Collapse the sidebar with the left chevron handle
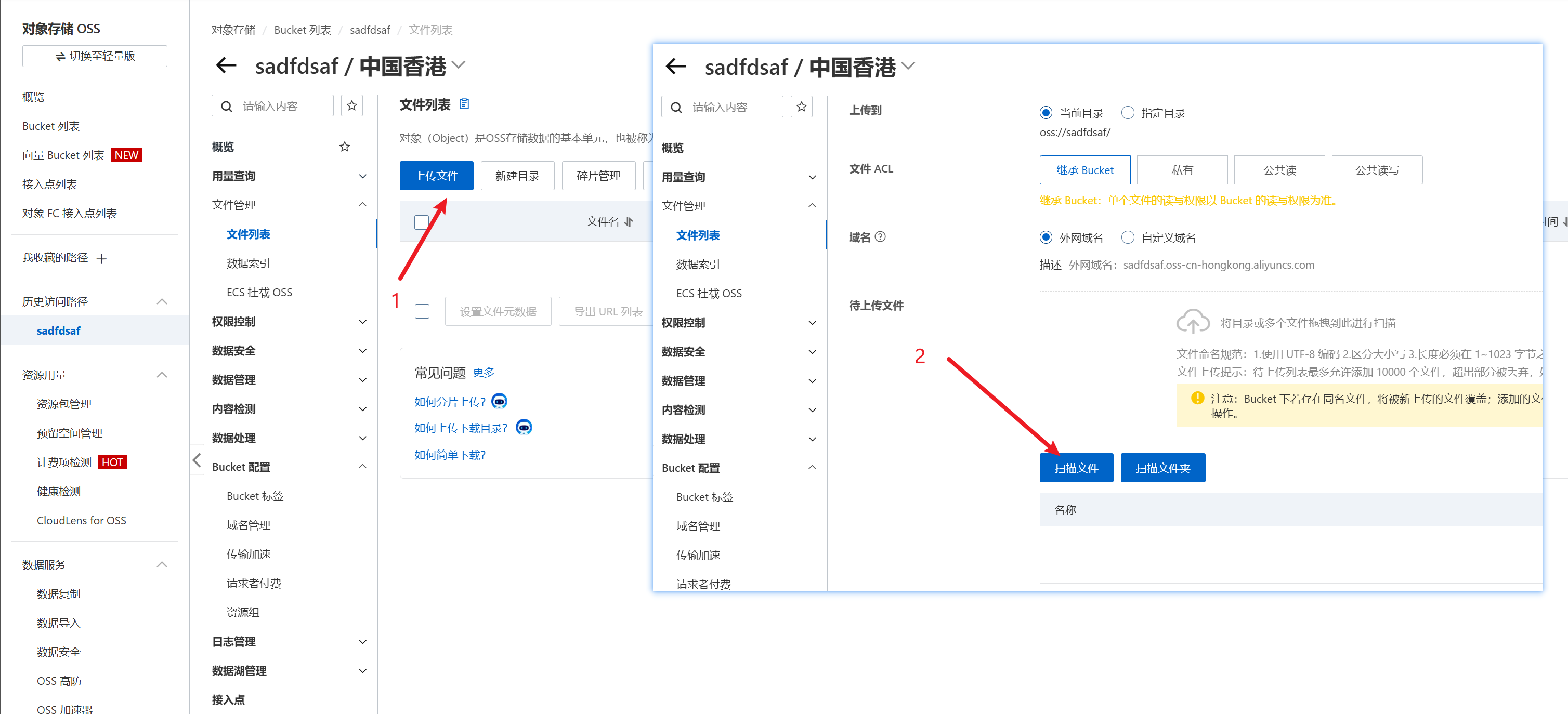The width and height of the screenshot is (1568, 714). click(x=197, y=460)
